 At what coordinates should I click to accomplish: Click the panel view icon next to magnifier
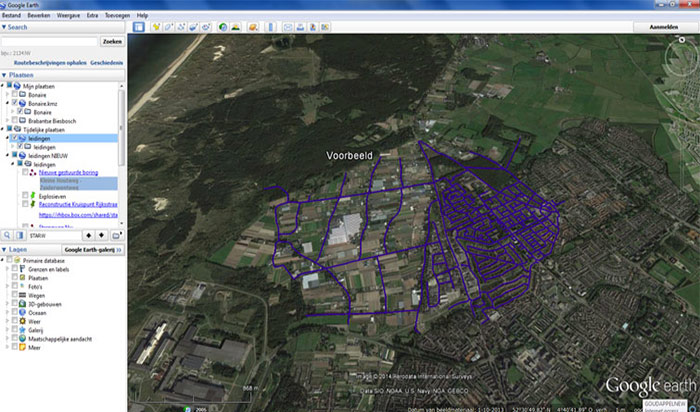pyautogui.click(x=20, y=235)
